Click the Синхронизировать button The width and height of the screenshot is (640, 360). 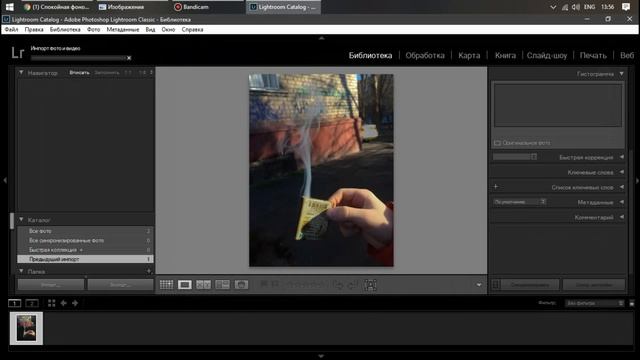(x=530, y=284)
